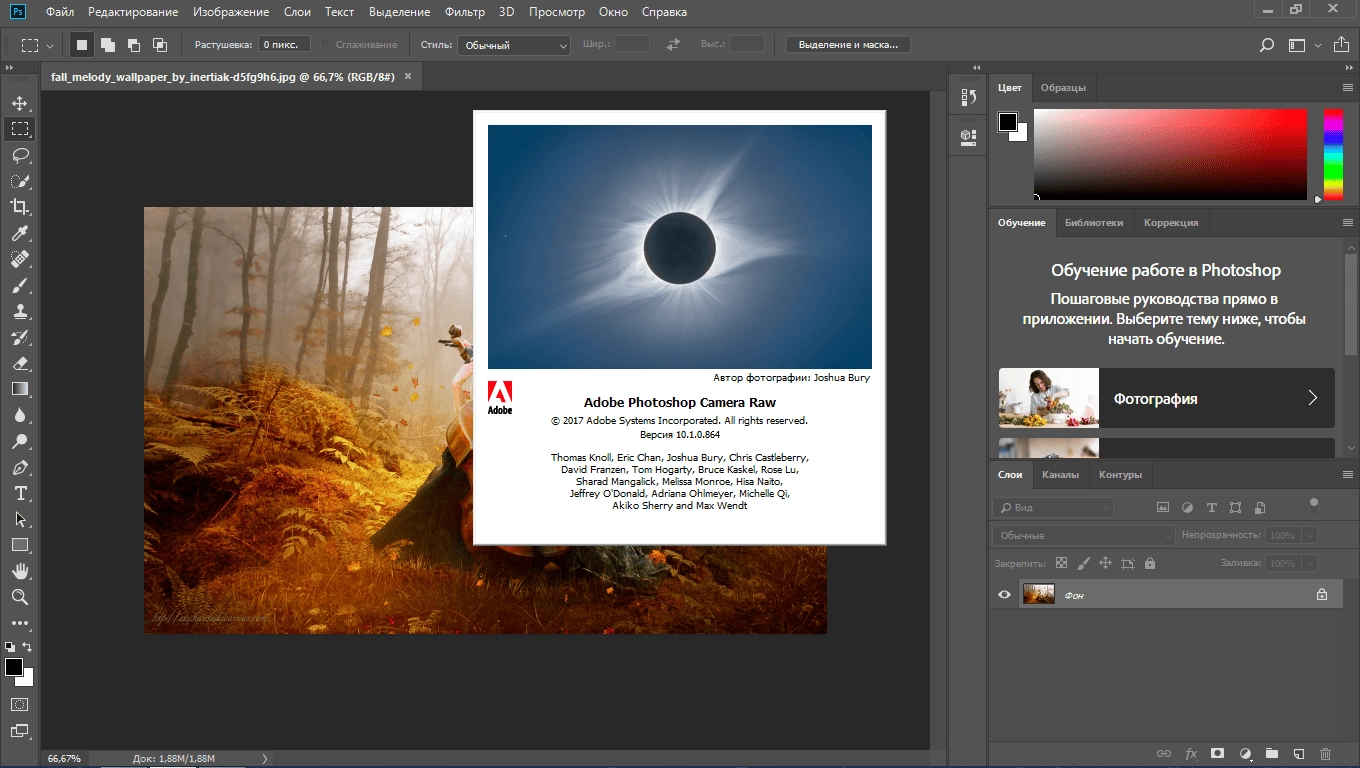
Task: Click the swap foreground/background colors icon
Action: [x=27, y=648]
